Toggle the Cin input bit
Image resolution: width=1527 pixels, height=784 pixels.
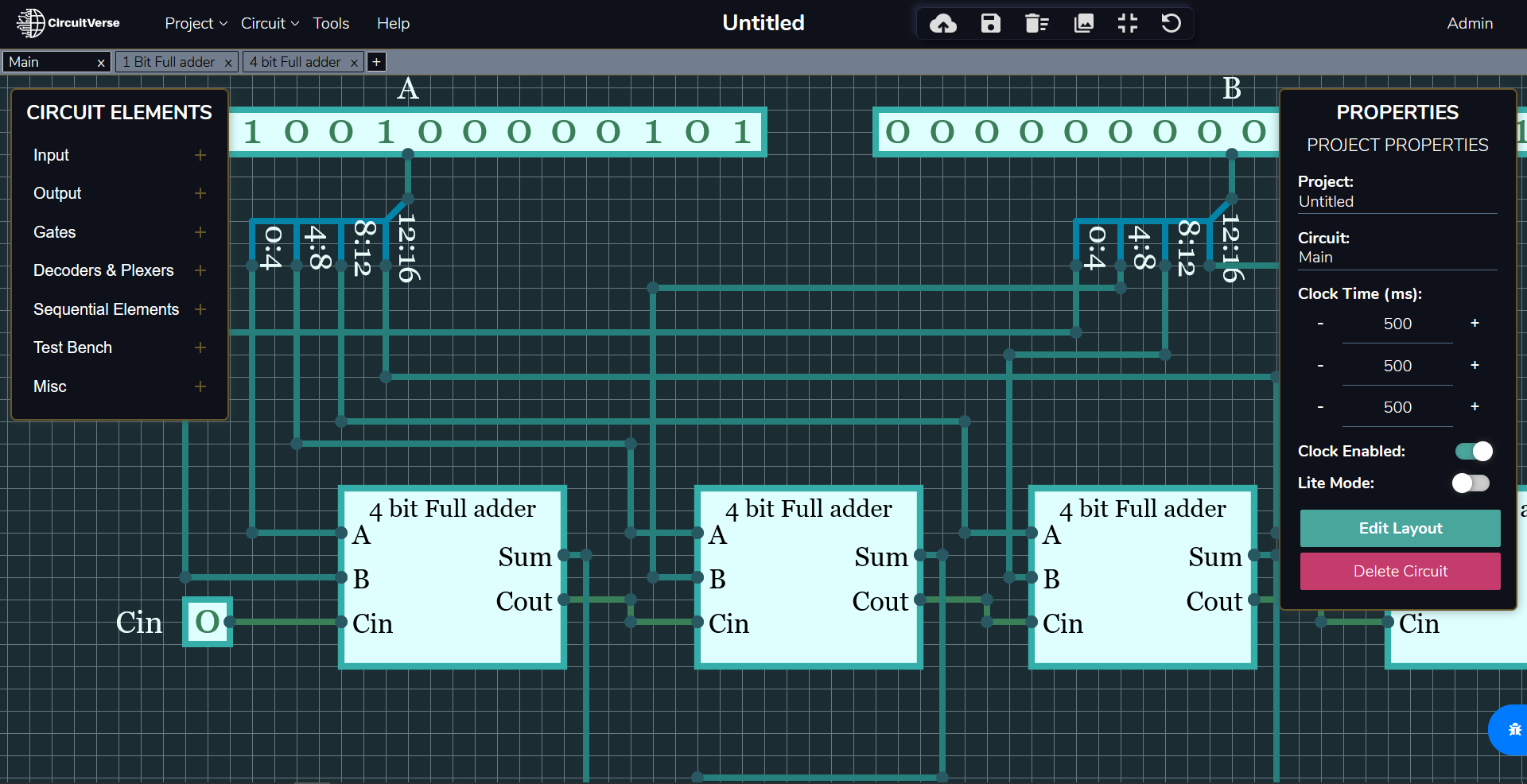click(208, 622)
